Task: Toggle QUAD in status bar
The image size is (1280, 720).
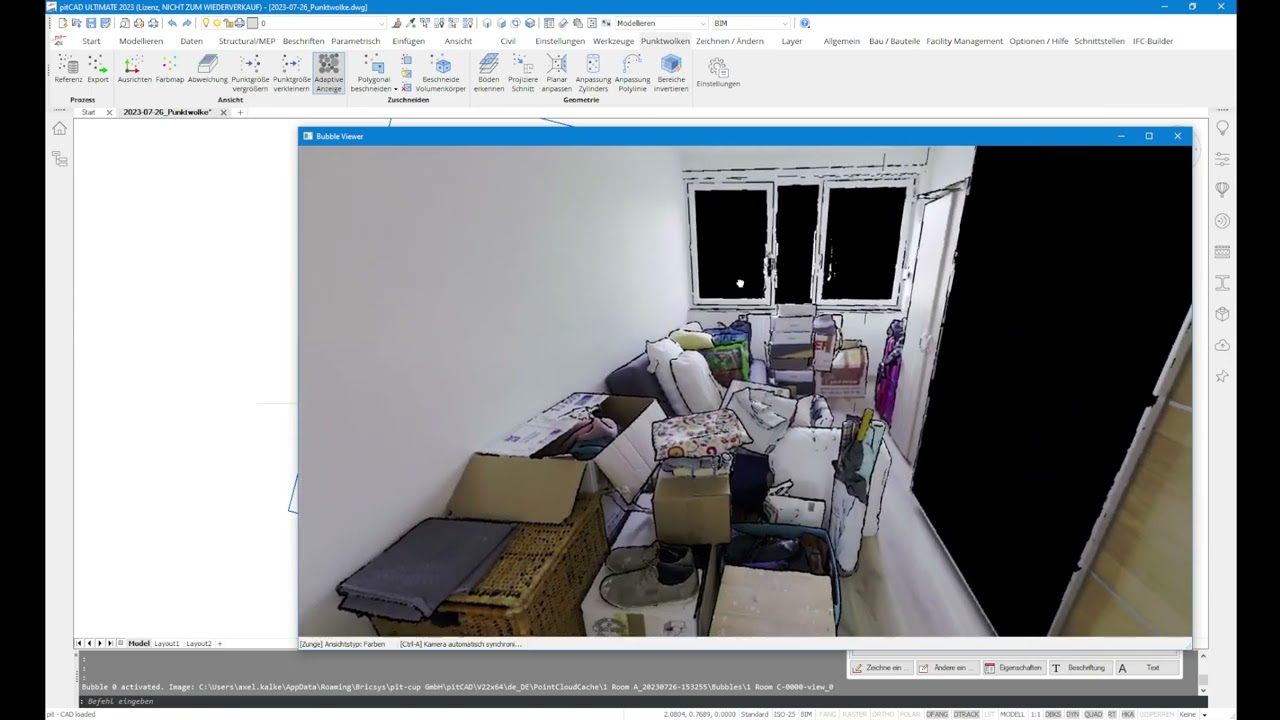Action: [1093, 714]
